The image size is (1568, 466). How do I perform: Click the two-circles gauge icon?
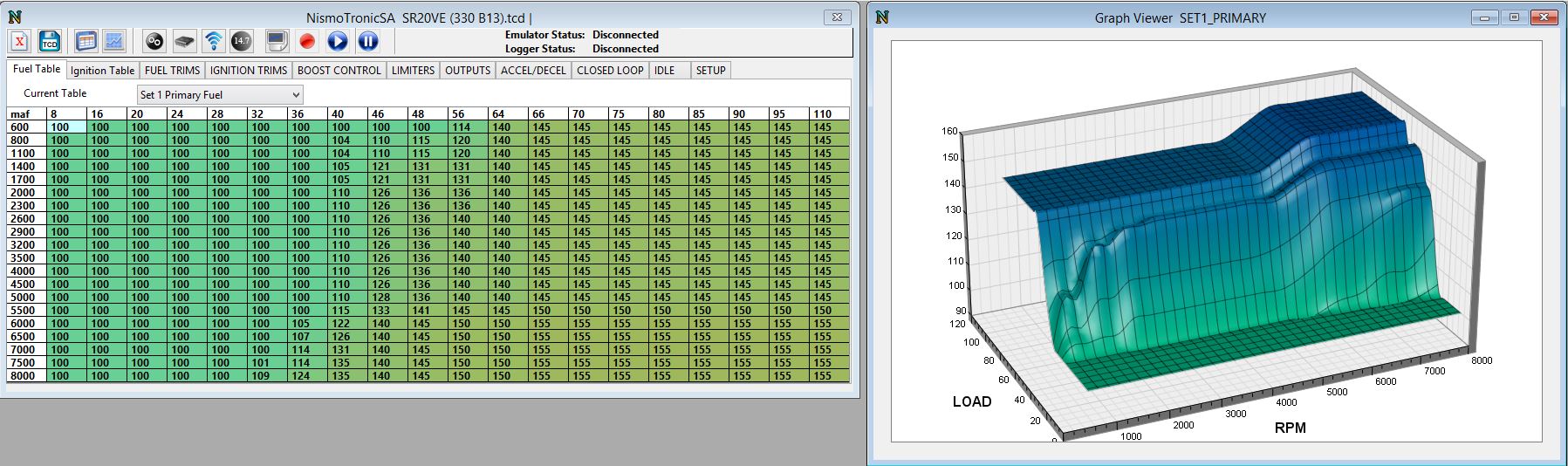154,41
